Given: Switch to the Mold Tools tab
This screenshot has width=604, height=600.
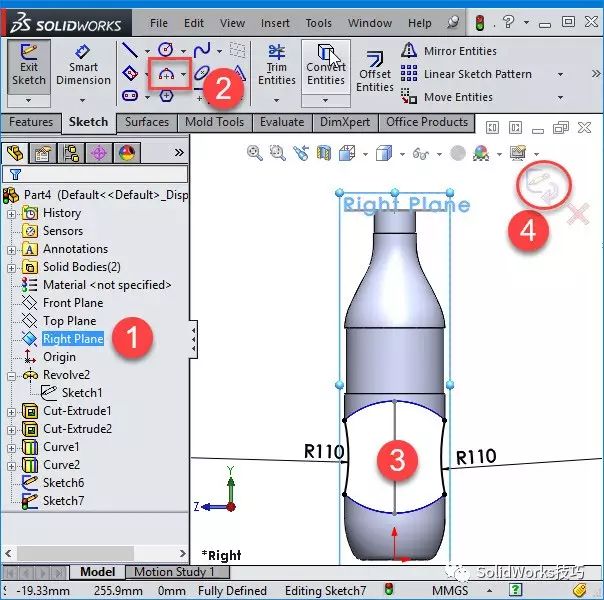Looking at the screenshot, I should coord(214,122).
